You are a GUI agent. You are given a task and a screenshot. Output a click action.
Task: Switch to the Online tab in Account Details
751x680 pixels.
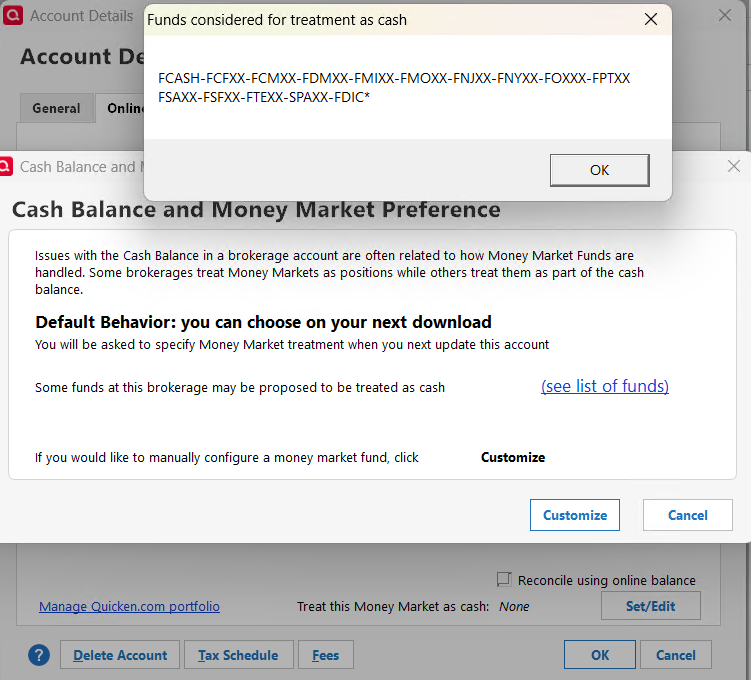121,108
